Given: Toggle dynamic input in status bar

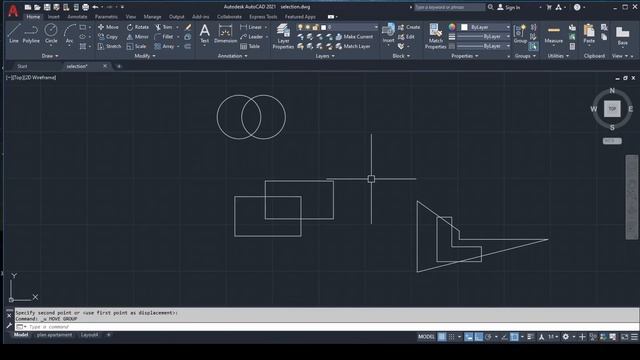Looking at the screenshot, I should (x=469, y=337).
